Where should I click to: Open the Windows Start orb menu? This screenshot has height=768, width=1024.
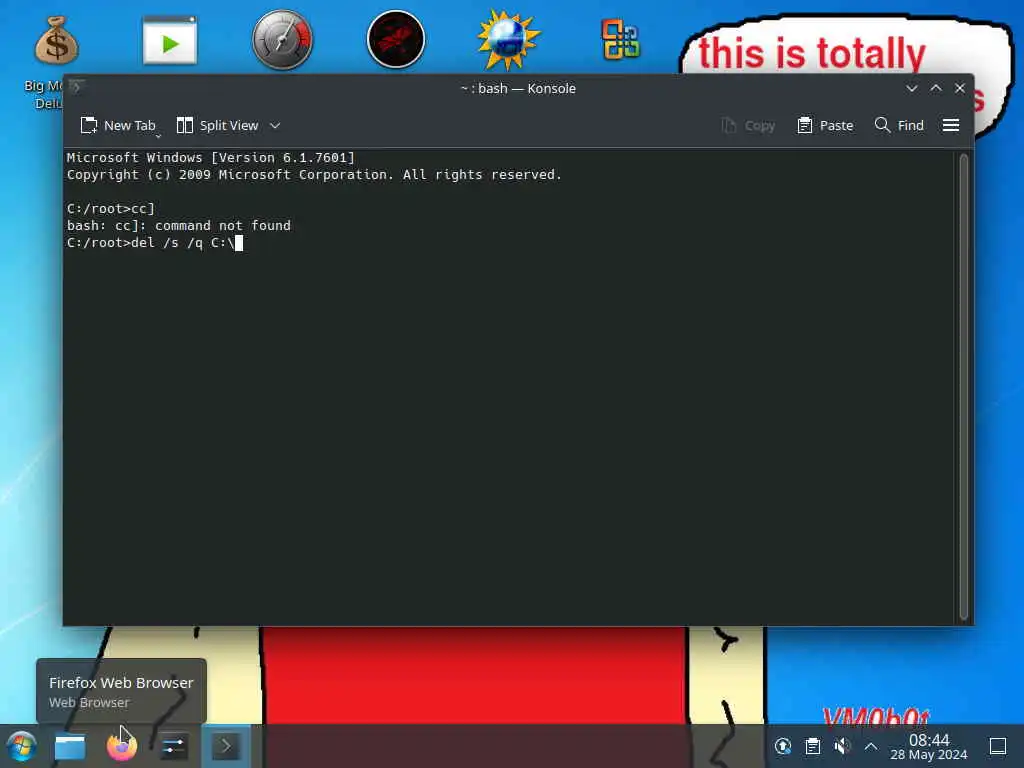click(x=22, y=746)
